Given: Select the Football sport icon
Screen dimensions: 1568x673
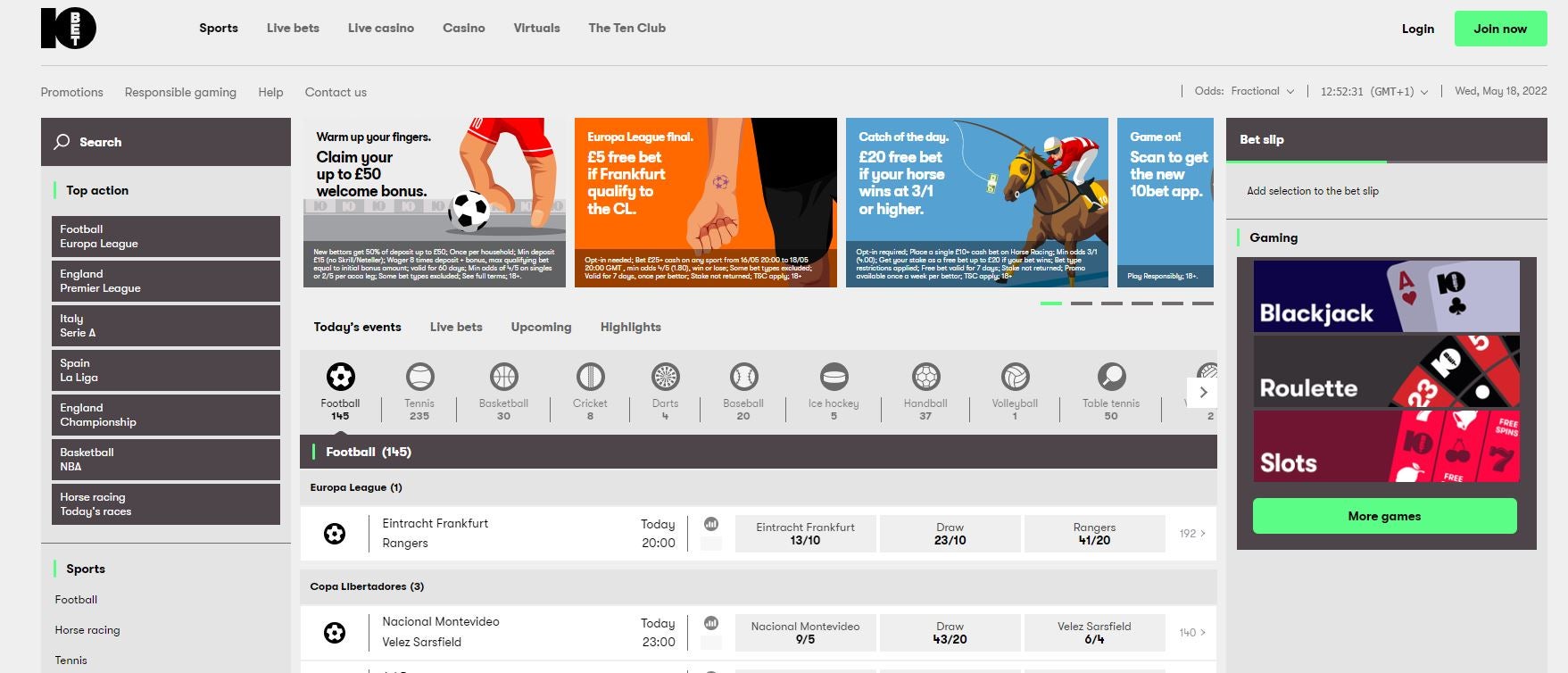Looking at the screenshot, I should (340, 377).
